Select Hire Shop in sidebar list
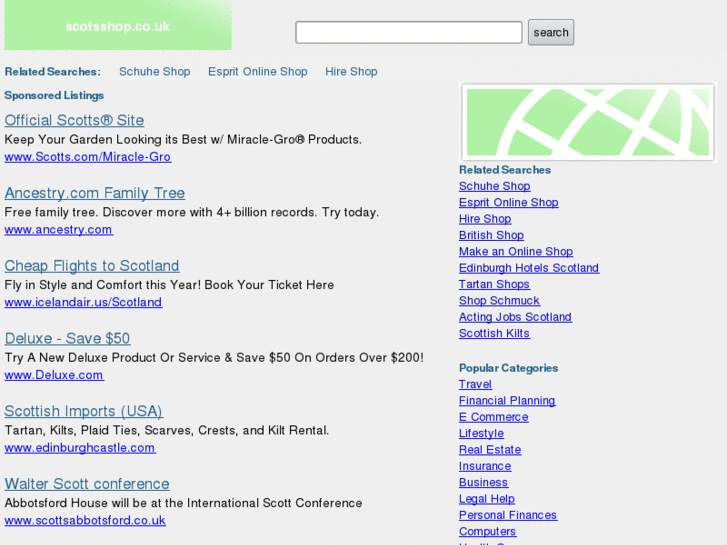The width and height of the screenshot is (727, 545). (485, 219)
